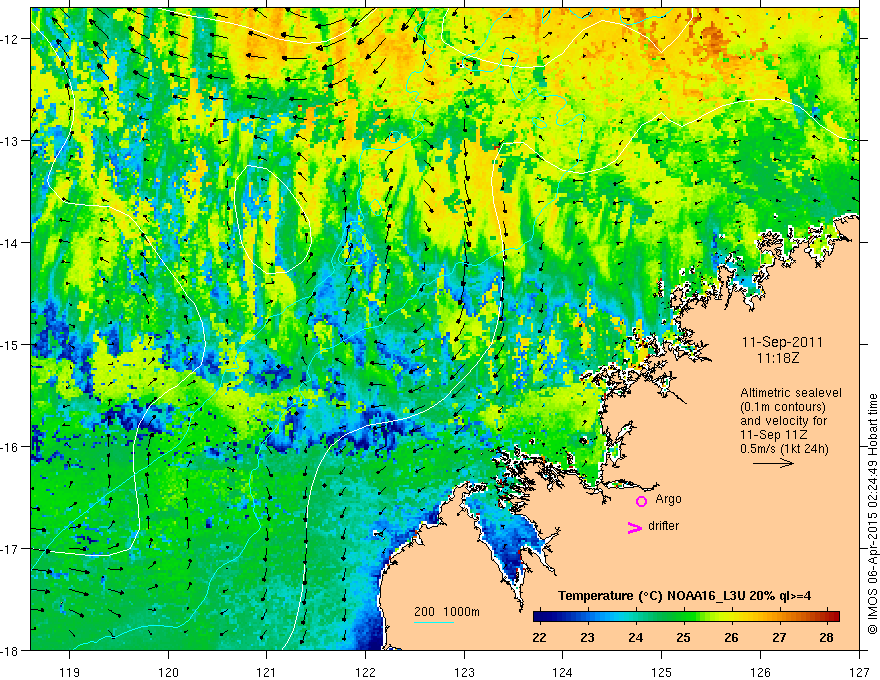Image resolution: width=880 pixels, height=680 pixels.
Task: Click colorbar tick label 27
Action: coord(778,637)
